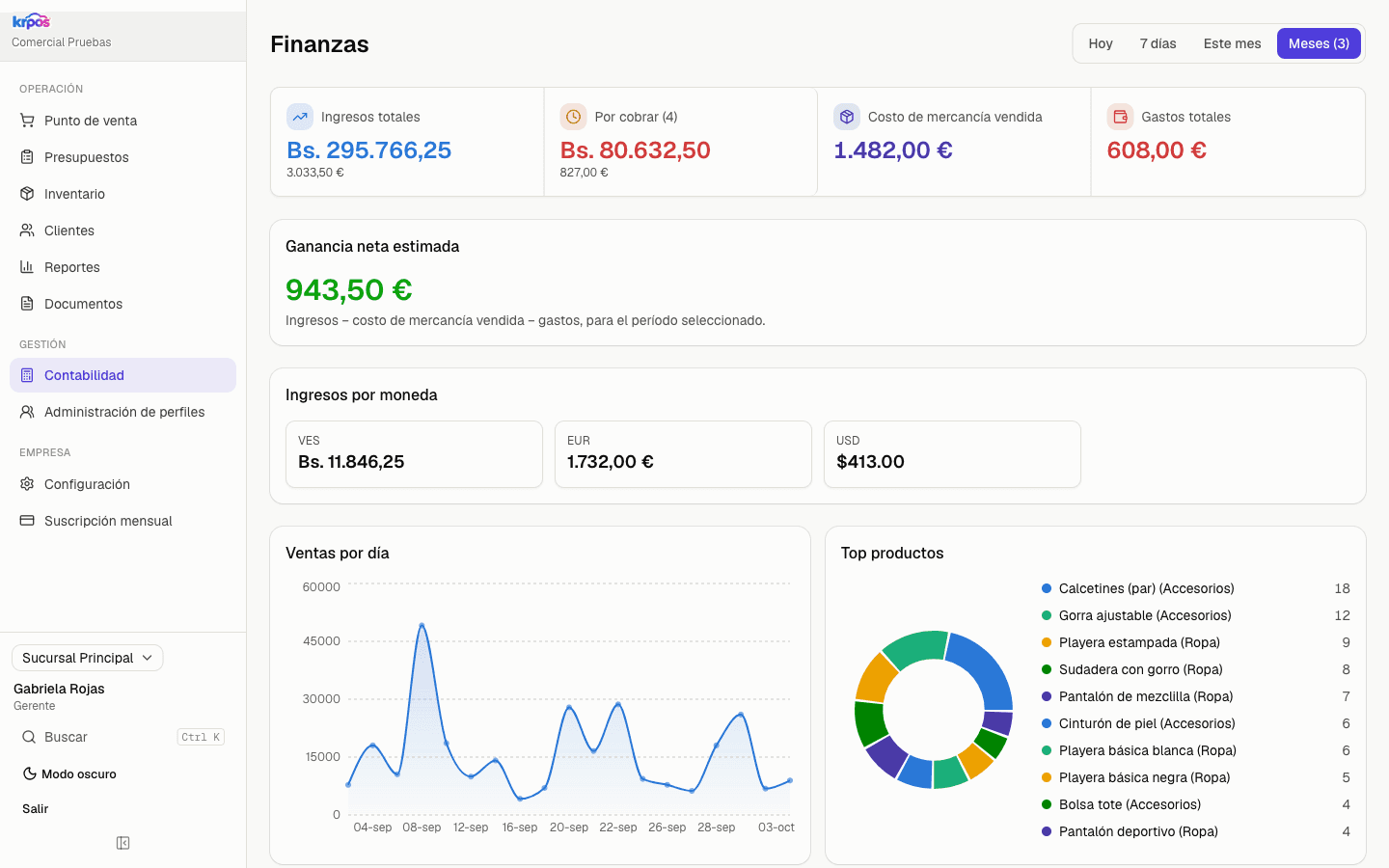The height and width of the screenshot is (868, 1389).
Task: Click the moon icon for Modo oscuro
Action: (x=30, y=773)
